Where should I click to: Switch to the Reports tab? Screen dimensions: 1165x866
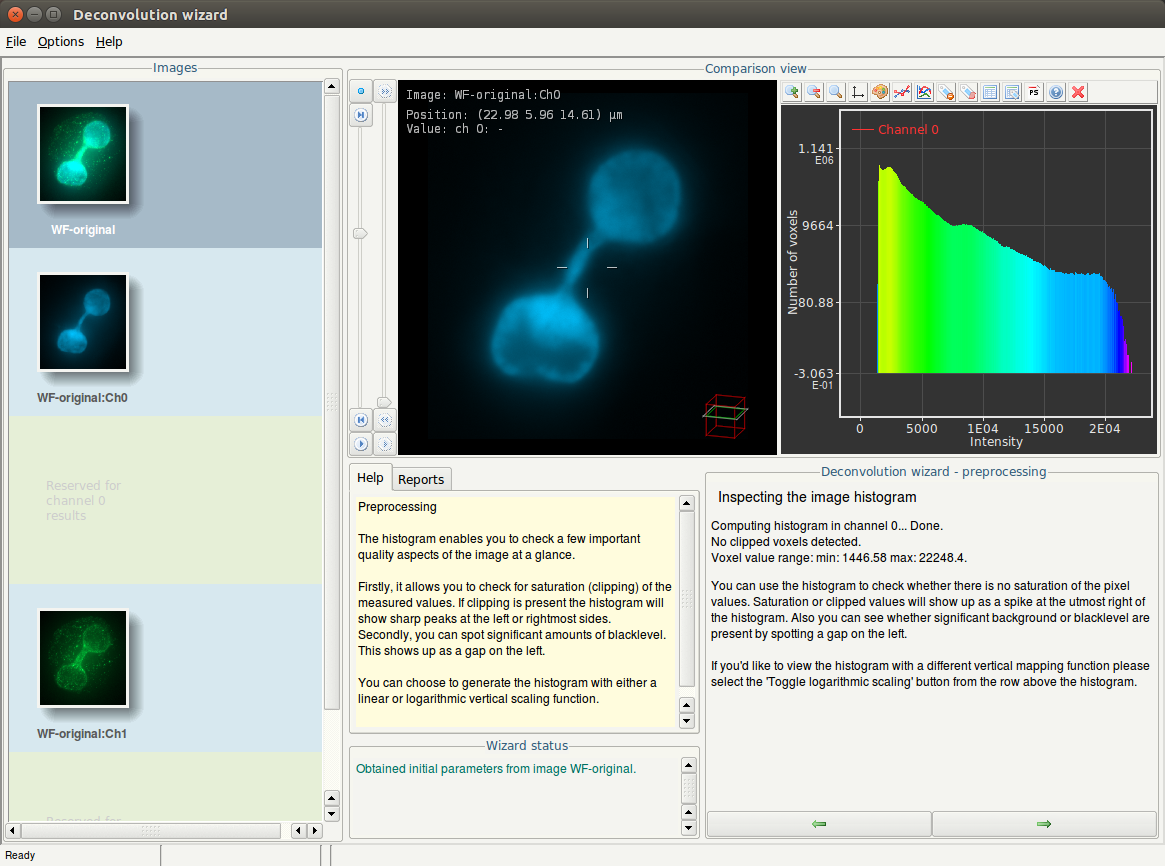point(421,479)
